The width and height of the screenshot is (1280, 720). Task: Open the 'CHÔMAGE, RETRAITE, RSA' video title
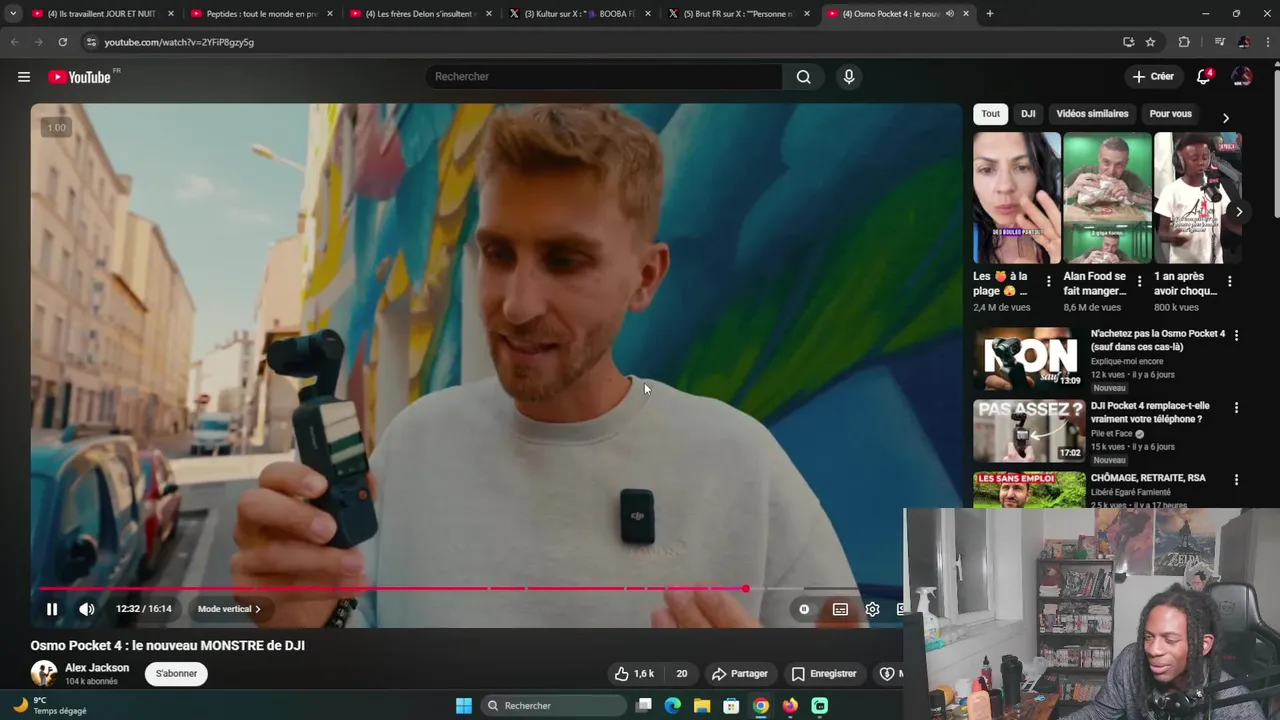pos(1148,478)
